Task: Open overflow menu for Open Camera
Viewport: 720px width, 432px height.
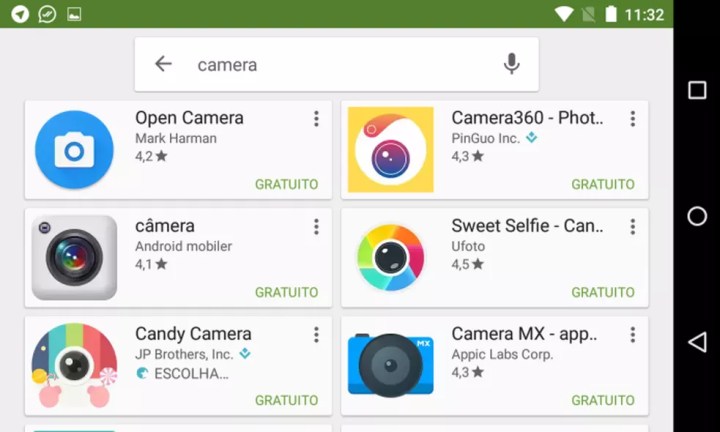Action: (316, 118)
